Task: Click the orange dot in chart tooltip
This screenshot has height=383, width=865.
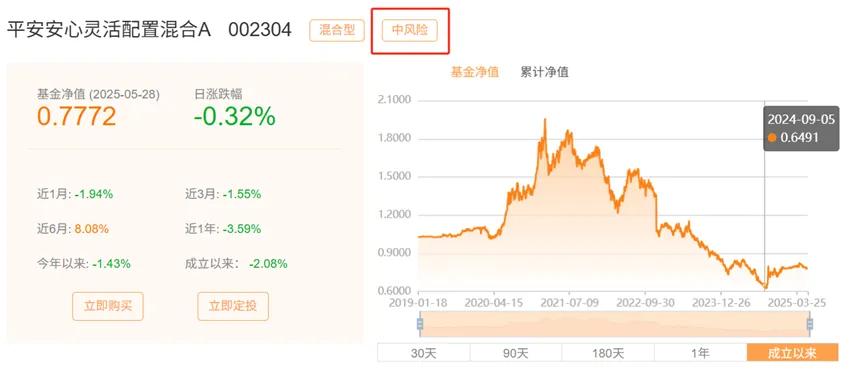Action: tap(772, 137)
